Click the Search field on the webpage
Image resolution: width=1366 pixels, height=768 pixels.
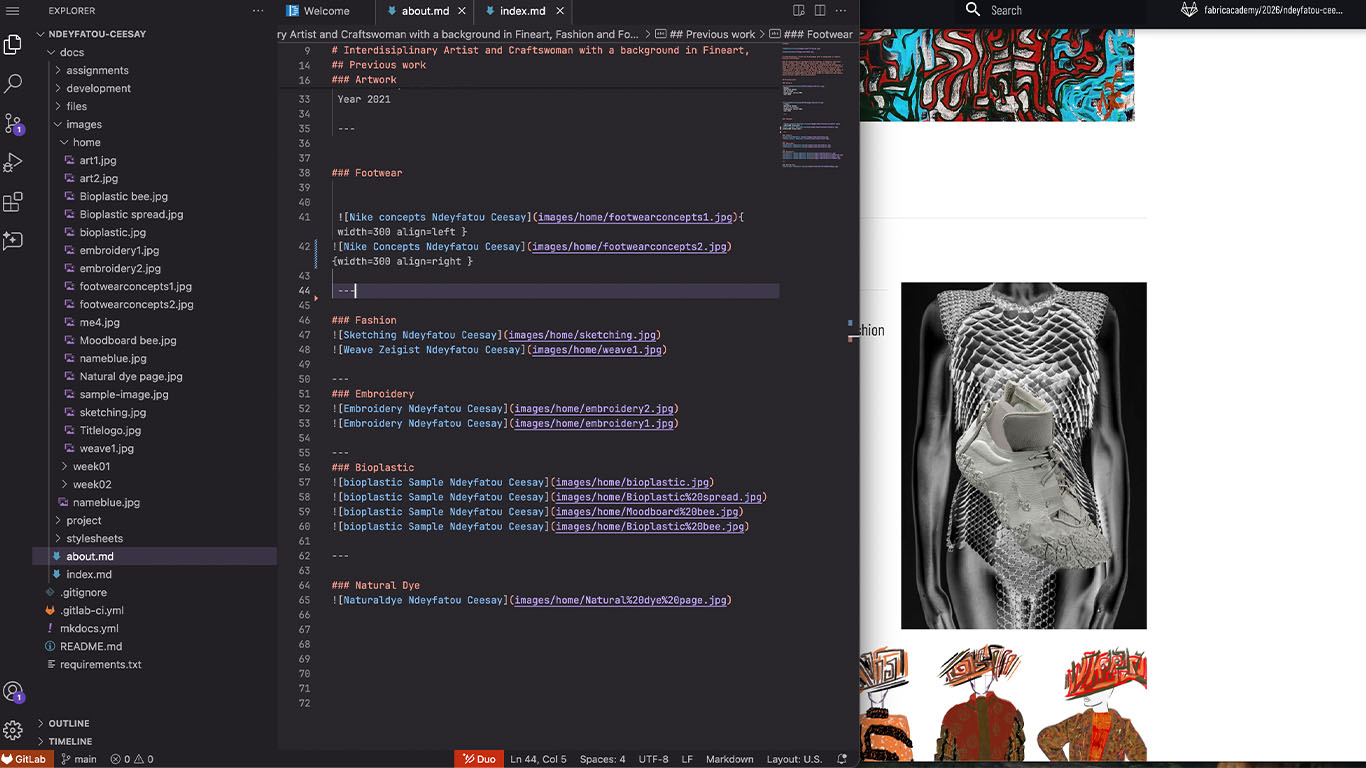1050,11
